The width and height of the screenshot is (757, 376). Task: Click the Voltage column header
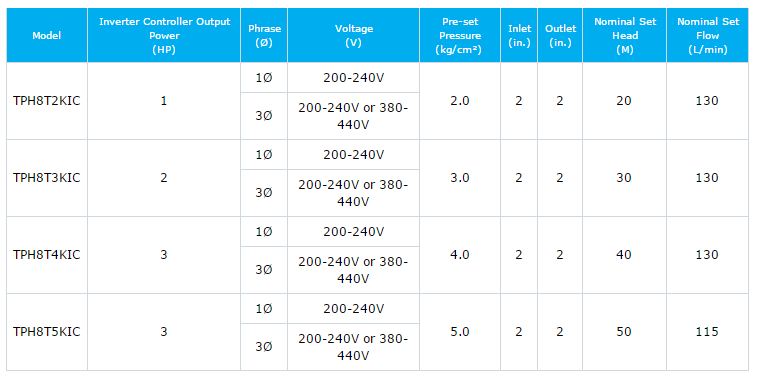click(x=354, y=35)
